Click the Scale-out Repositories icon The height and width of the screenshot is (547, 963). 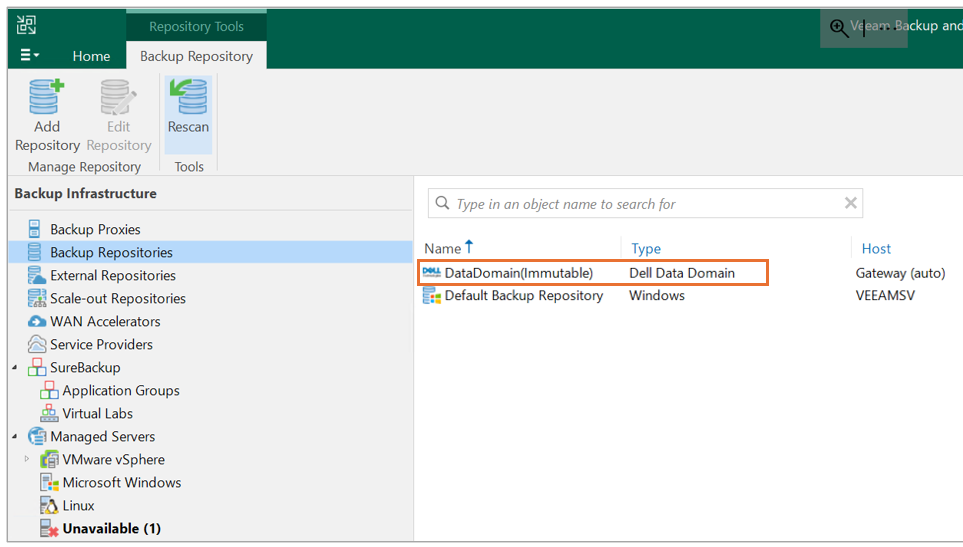coord(37,298)
